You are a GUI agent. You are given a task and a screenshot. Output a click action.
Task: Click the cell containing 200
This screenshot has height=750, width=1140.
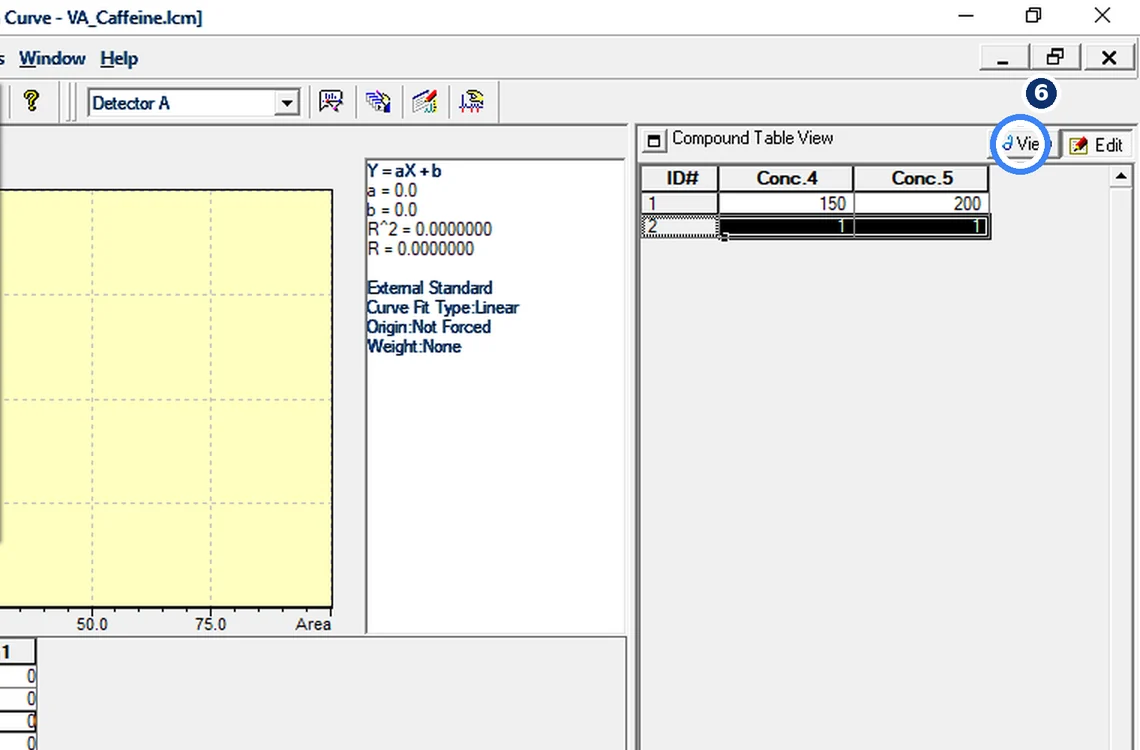point(921,203)
